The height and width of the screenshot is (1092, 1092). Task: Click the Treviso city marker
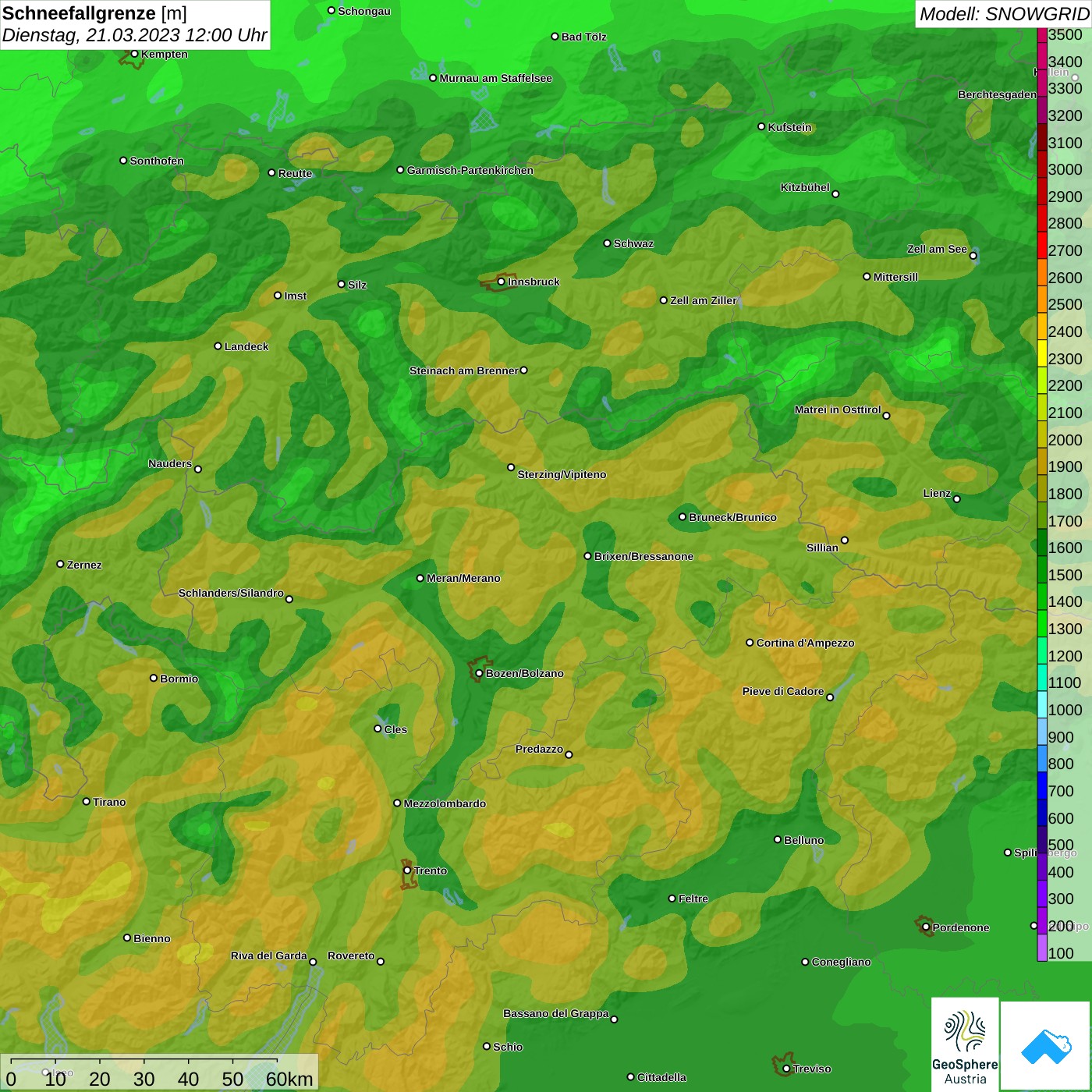click(786, 1069)
